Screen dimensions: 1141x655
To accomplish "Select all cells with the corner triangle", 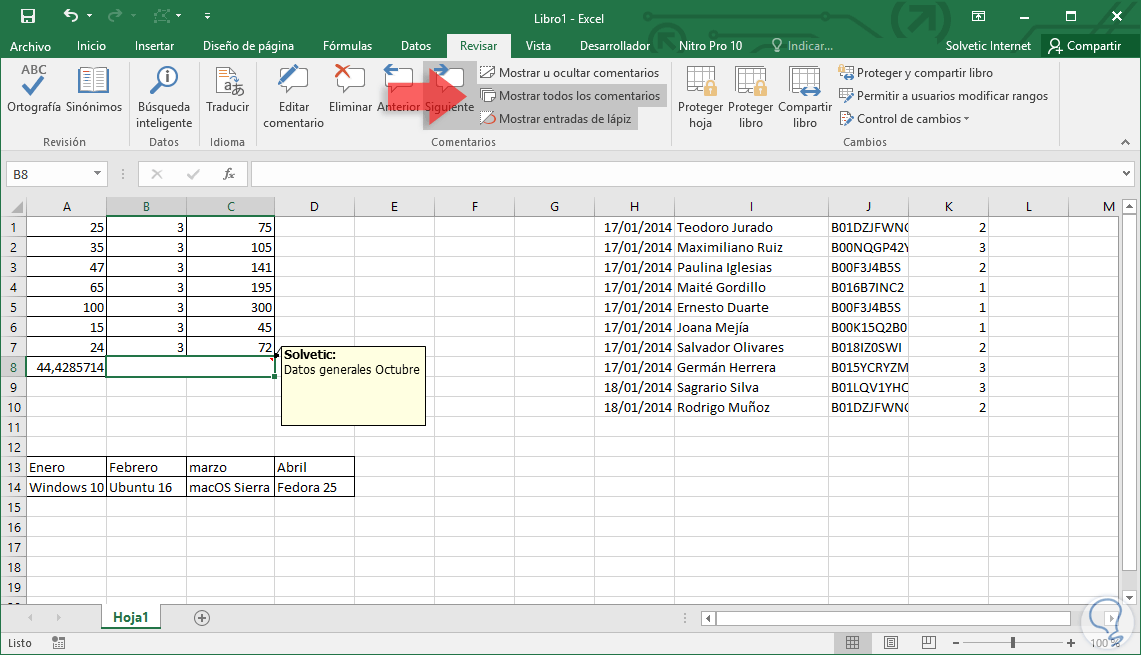I will 16,207.
